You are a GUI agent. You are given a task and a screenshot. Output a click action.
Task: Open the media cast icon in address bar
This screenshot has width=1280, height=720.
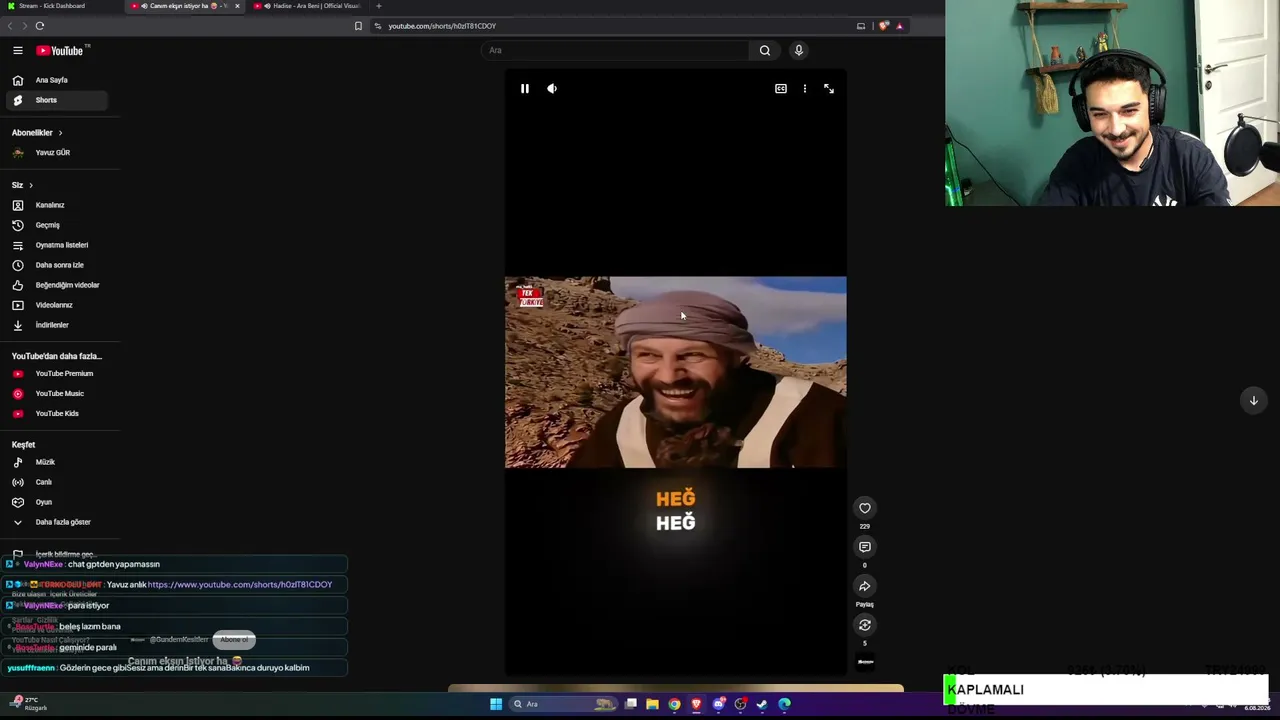861,26
